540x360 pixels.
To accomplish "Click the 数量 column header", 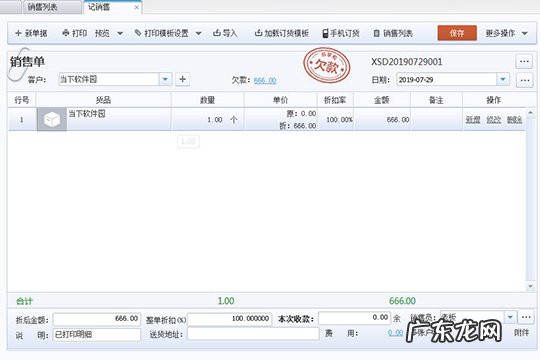I will pyautogui.click(x=208, y=100).
